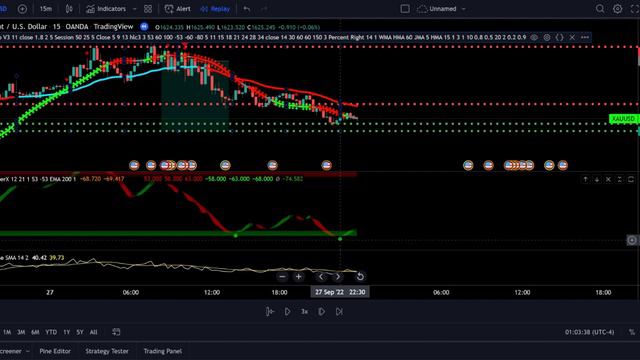Delete the oscillator pane
This screenshot has width=640, height=360.
tap(608, 179)
